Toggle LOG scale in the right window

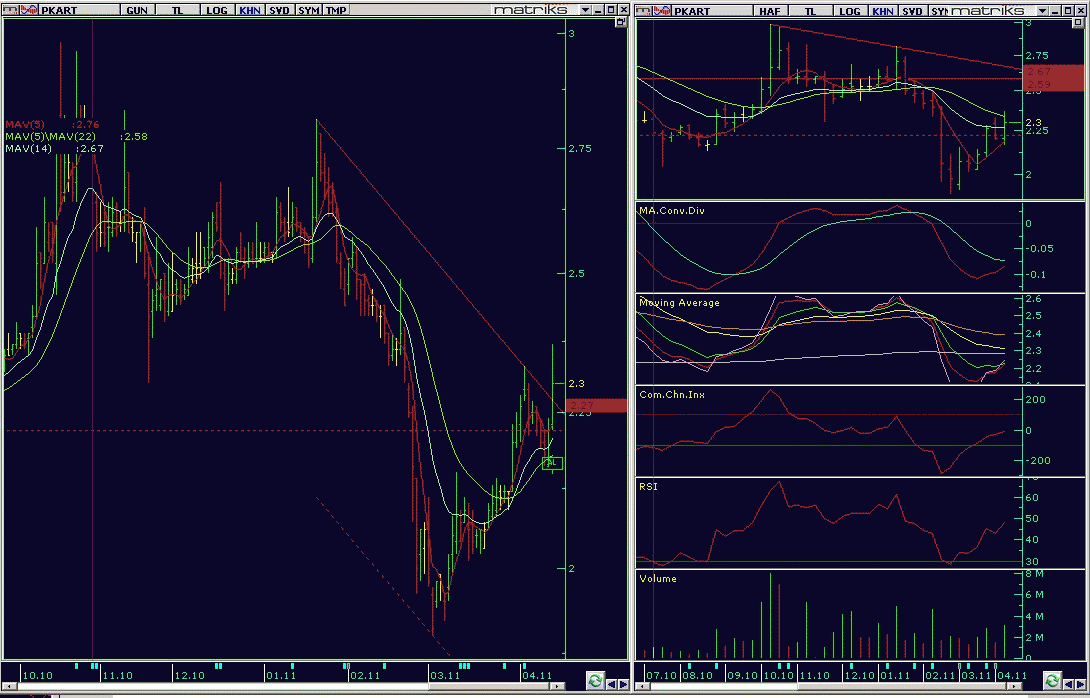[850, 11]
